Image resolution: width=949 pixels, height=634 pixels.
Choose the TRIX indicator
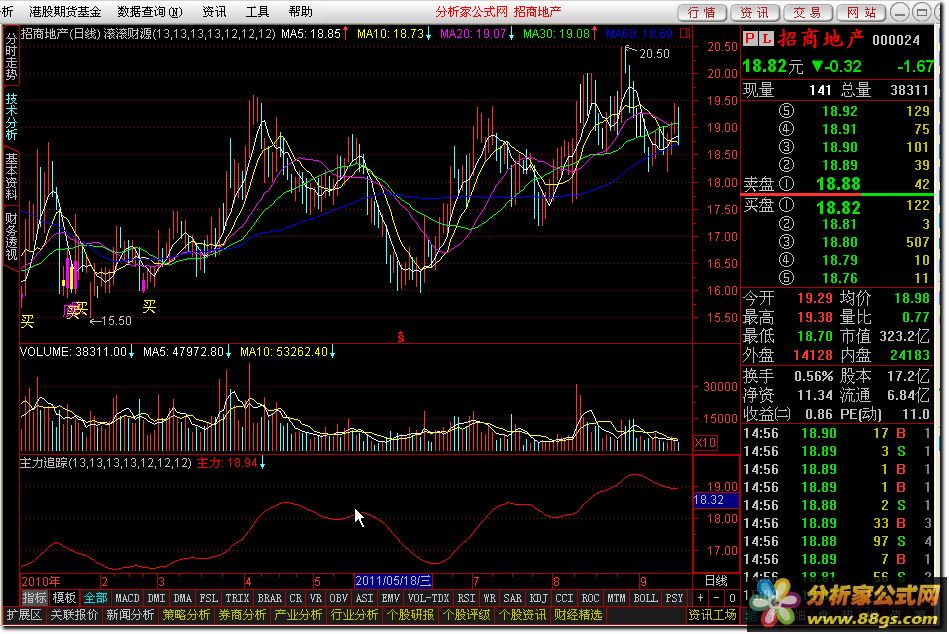point(237,598)
